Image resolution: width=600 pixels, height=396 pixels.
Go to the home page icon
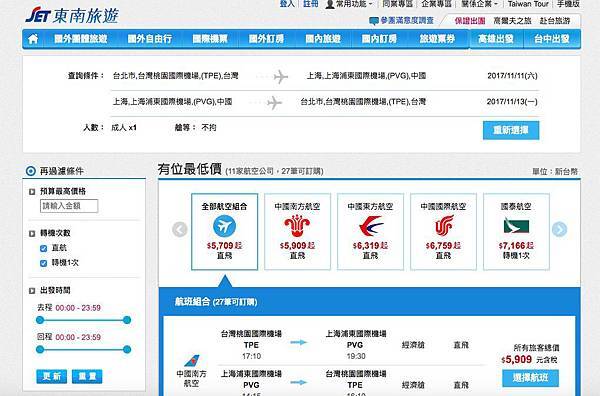pyautogui.click(x=33, y=39)
